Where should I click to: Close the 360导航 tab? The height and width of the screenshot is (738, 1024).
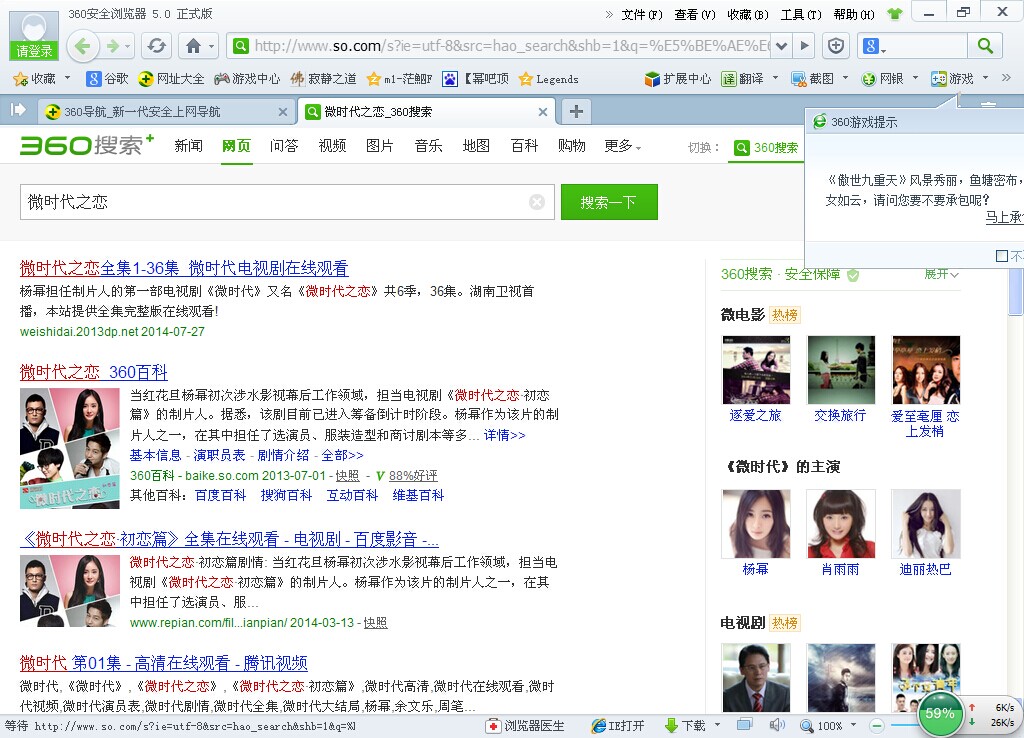coord(282,112)
